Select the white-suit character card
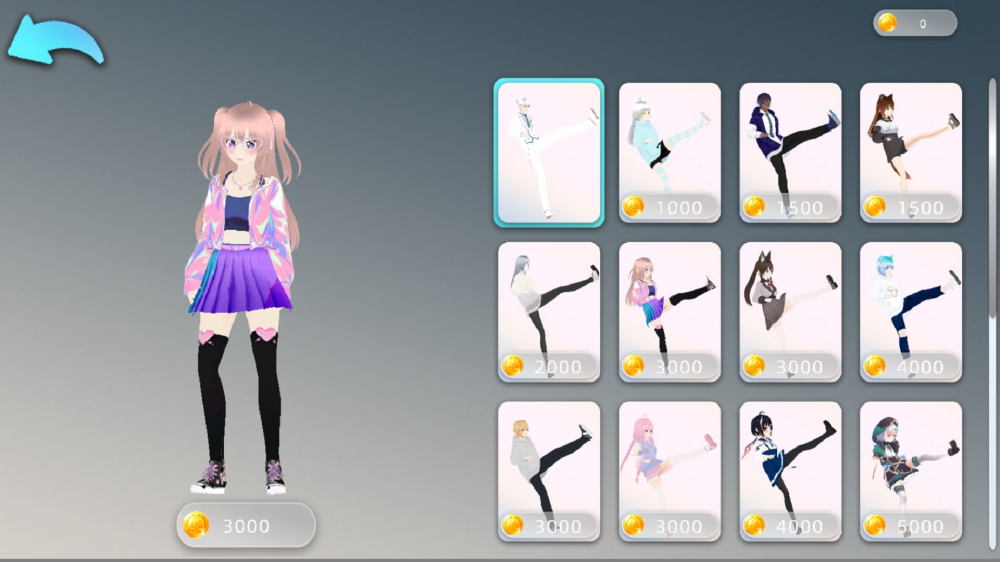 point(549,152)
